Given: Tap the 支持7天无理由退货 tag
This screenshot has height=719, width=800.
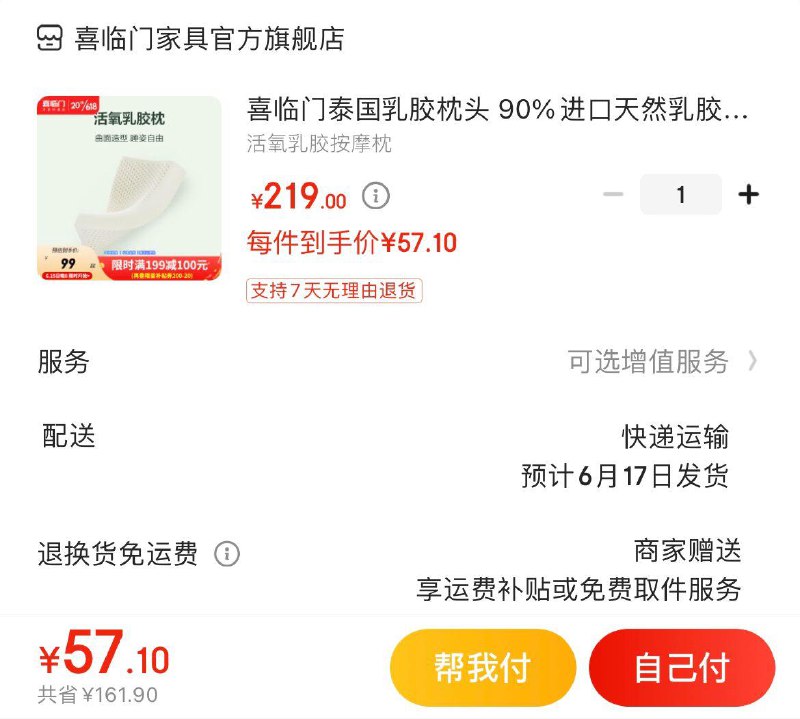Looking at the screenshot, I should tap(334, 291).
